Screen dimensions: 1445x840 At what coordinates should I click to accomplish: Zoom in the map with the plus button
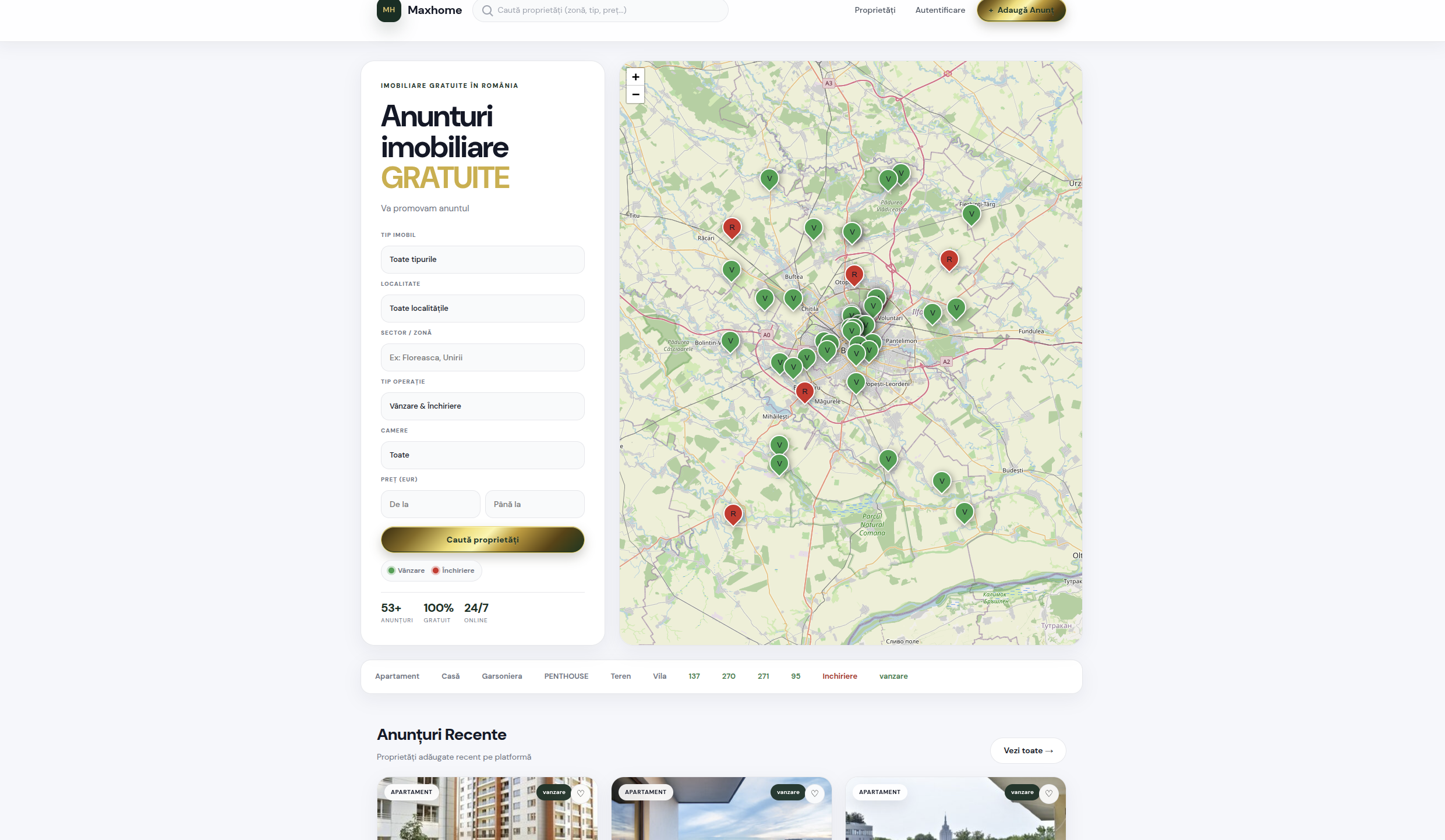635,77
